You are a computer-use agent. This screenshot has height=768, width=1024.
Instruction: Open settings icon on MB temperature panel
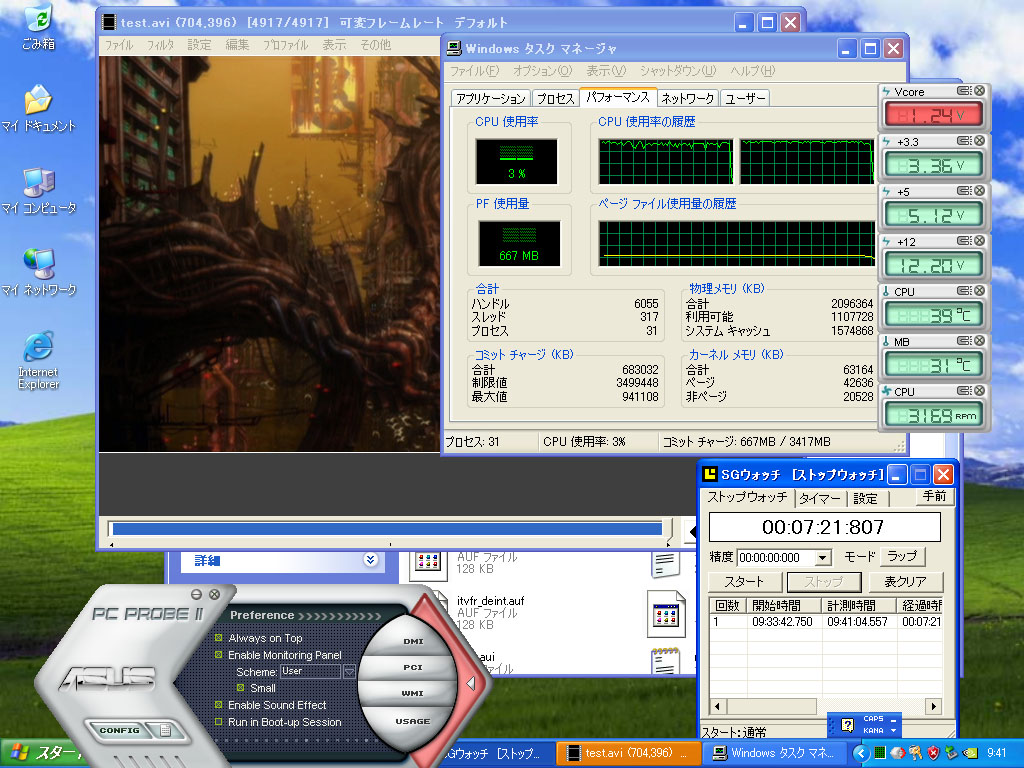pos(965,340)
